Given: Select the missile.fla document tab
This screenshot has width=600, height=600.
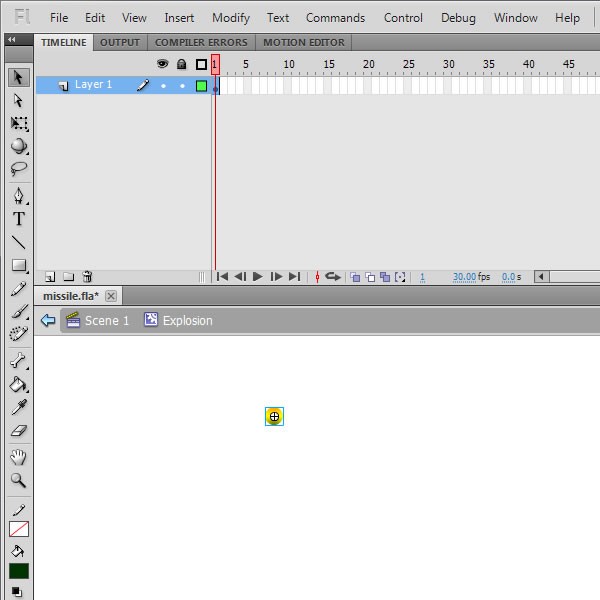Looking at the screenshot, I should pos(71,296).
